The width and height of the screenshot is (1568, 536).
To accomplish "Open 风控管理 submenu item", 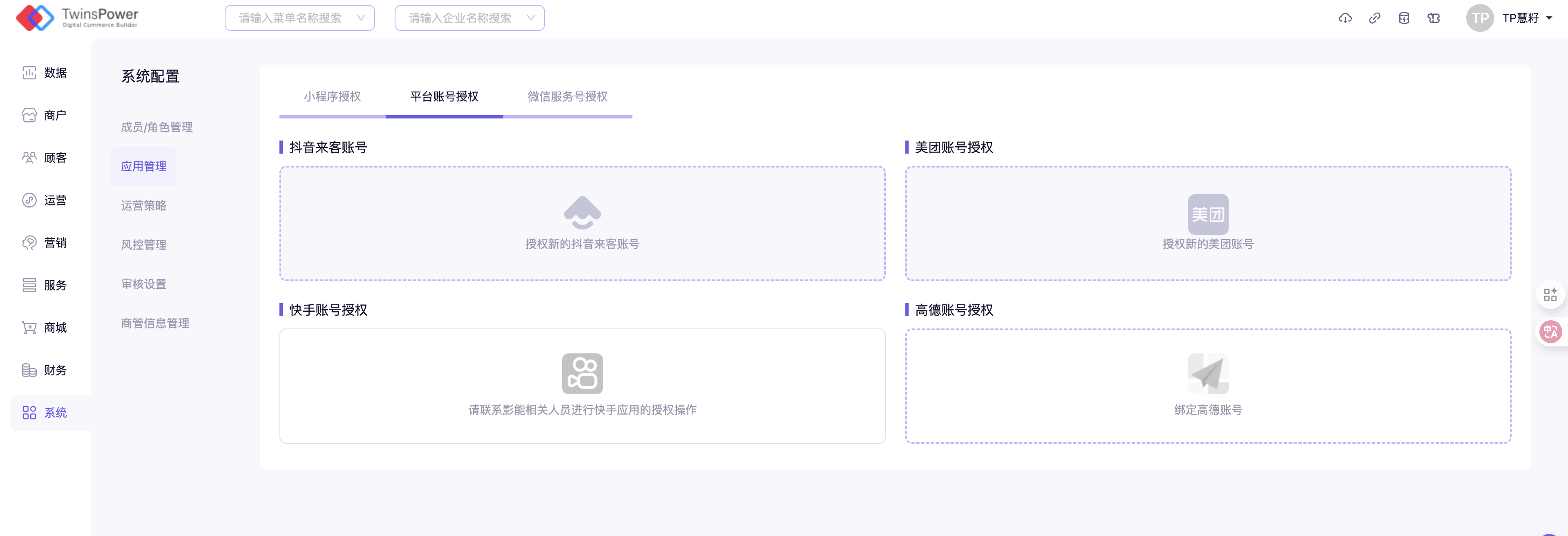I will (144, 245).
